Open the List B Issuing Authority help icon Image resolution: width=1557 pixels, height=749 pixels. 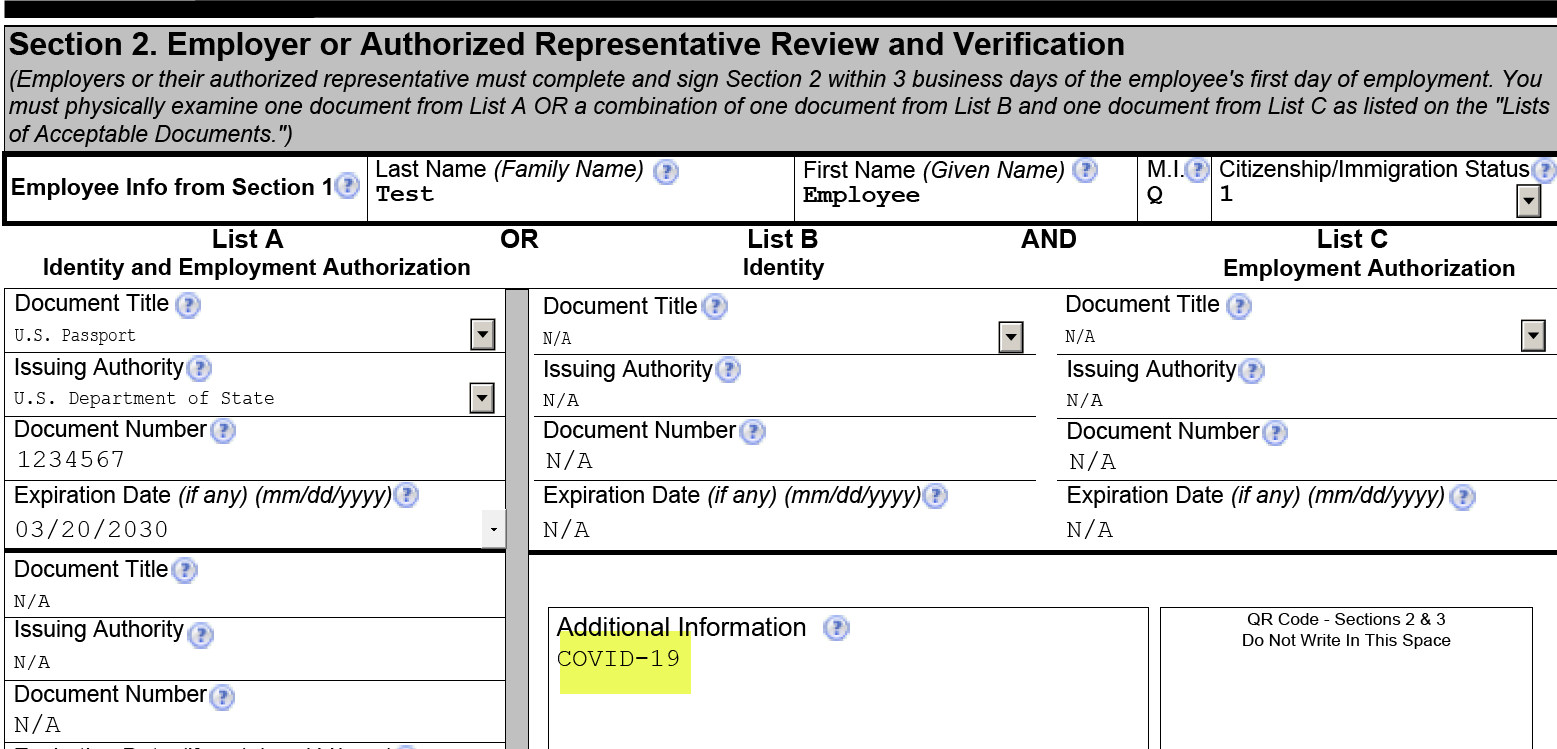728,370
